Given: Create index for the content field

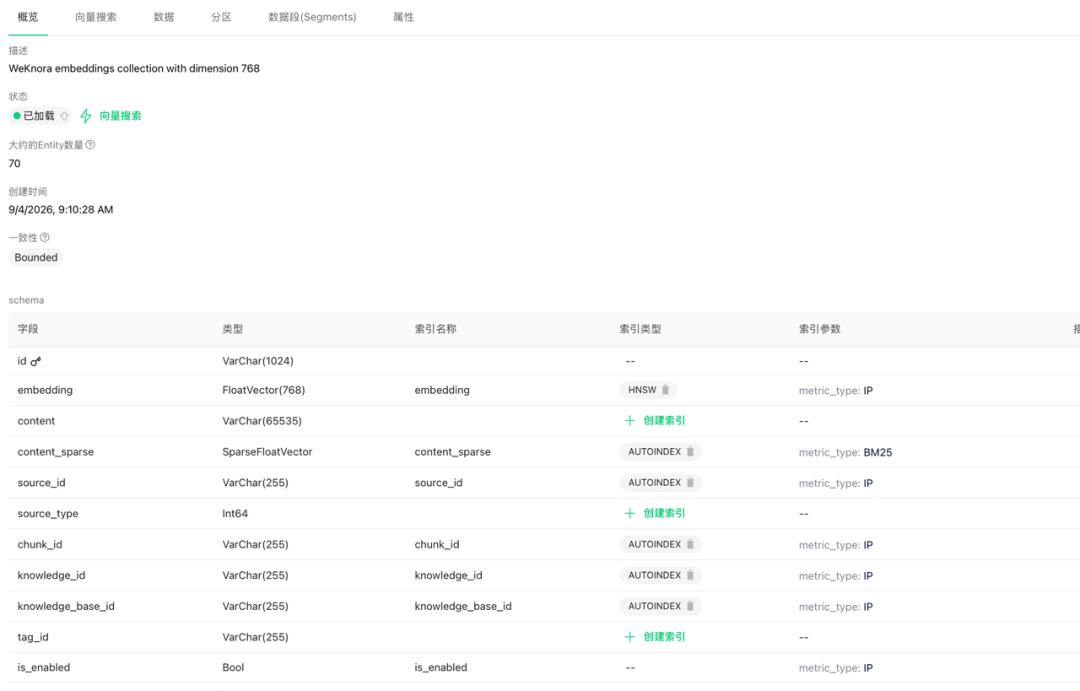Looking at the screenshot, I should coord(654,420).
